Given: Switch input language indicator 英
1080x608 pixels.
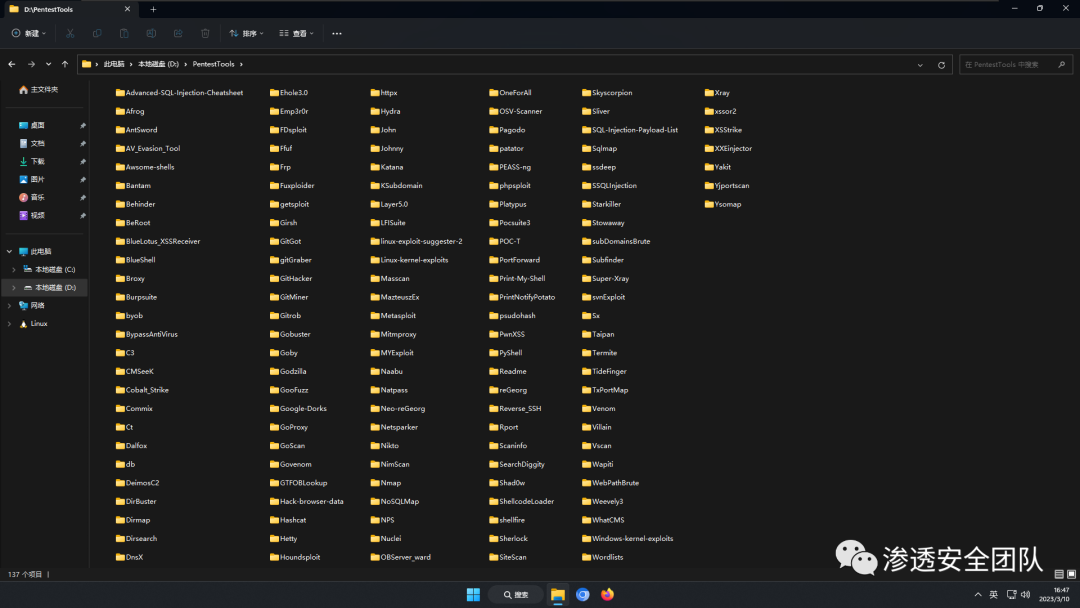Looking at the screenshot, I should (993, 594).
